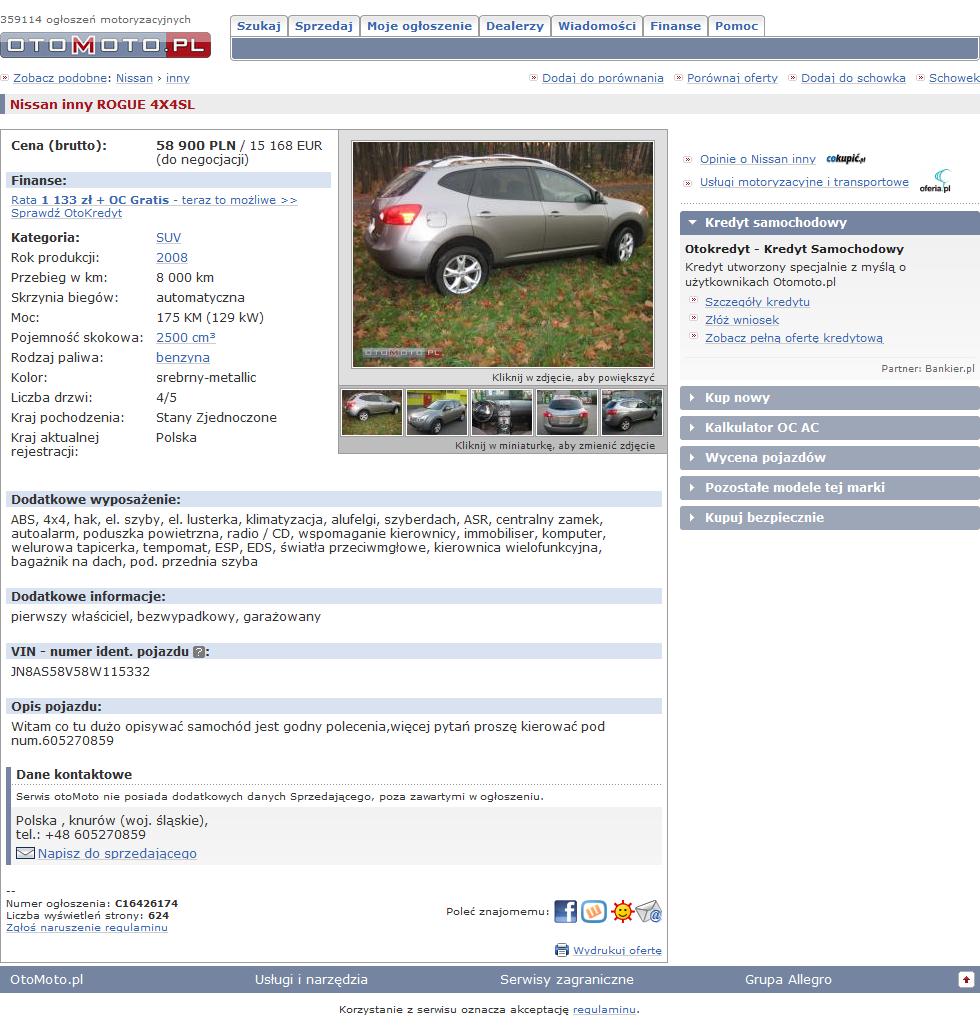Expand Pozostałe modele tej marki panel
Image resolution: width=980 pixels, height=1035 pixels.
click(830, 488)
